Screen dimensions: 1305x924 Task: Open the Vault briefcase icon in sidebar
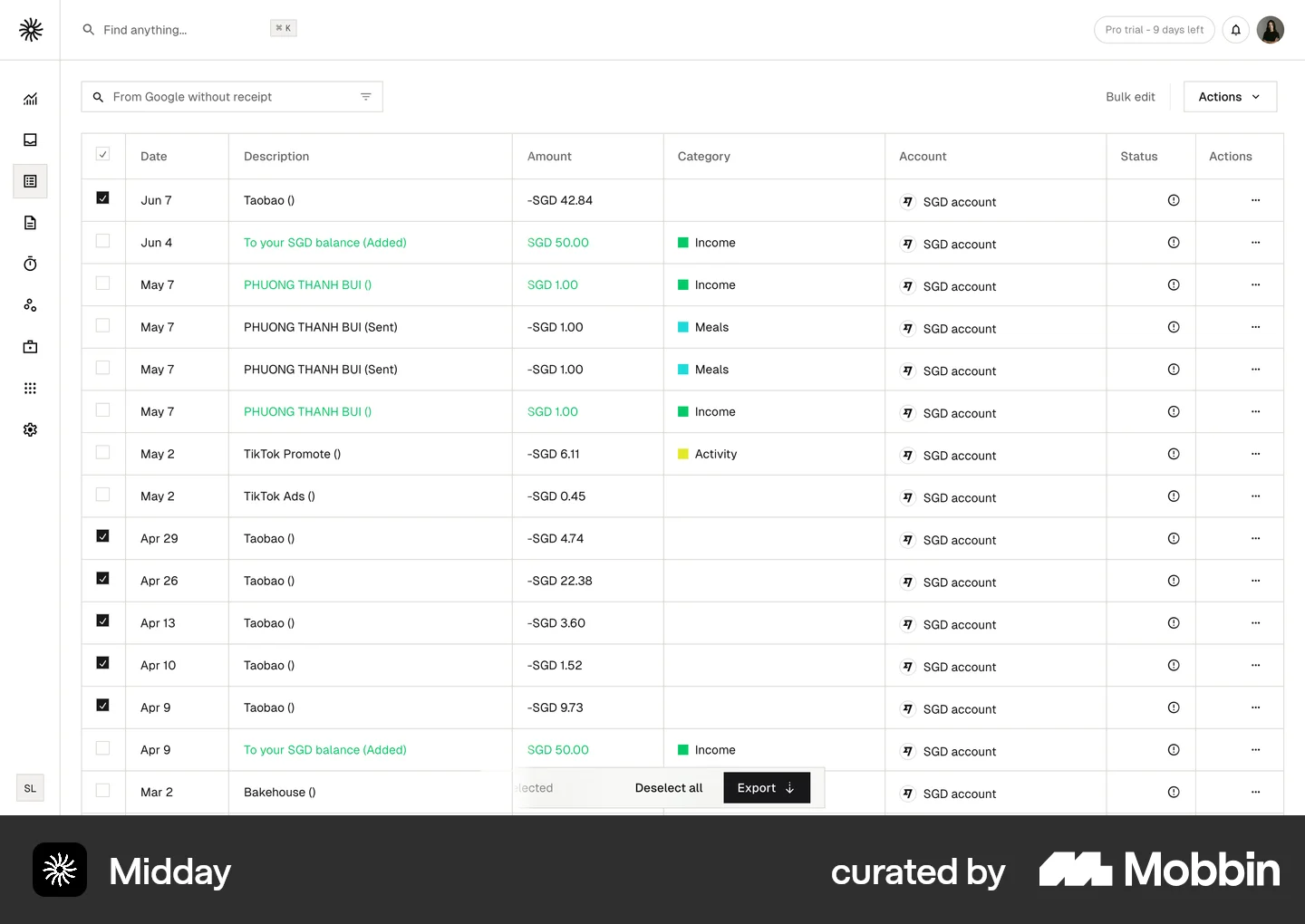(30, 347)
